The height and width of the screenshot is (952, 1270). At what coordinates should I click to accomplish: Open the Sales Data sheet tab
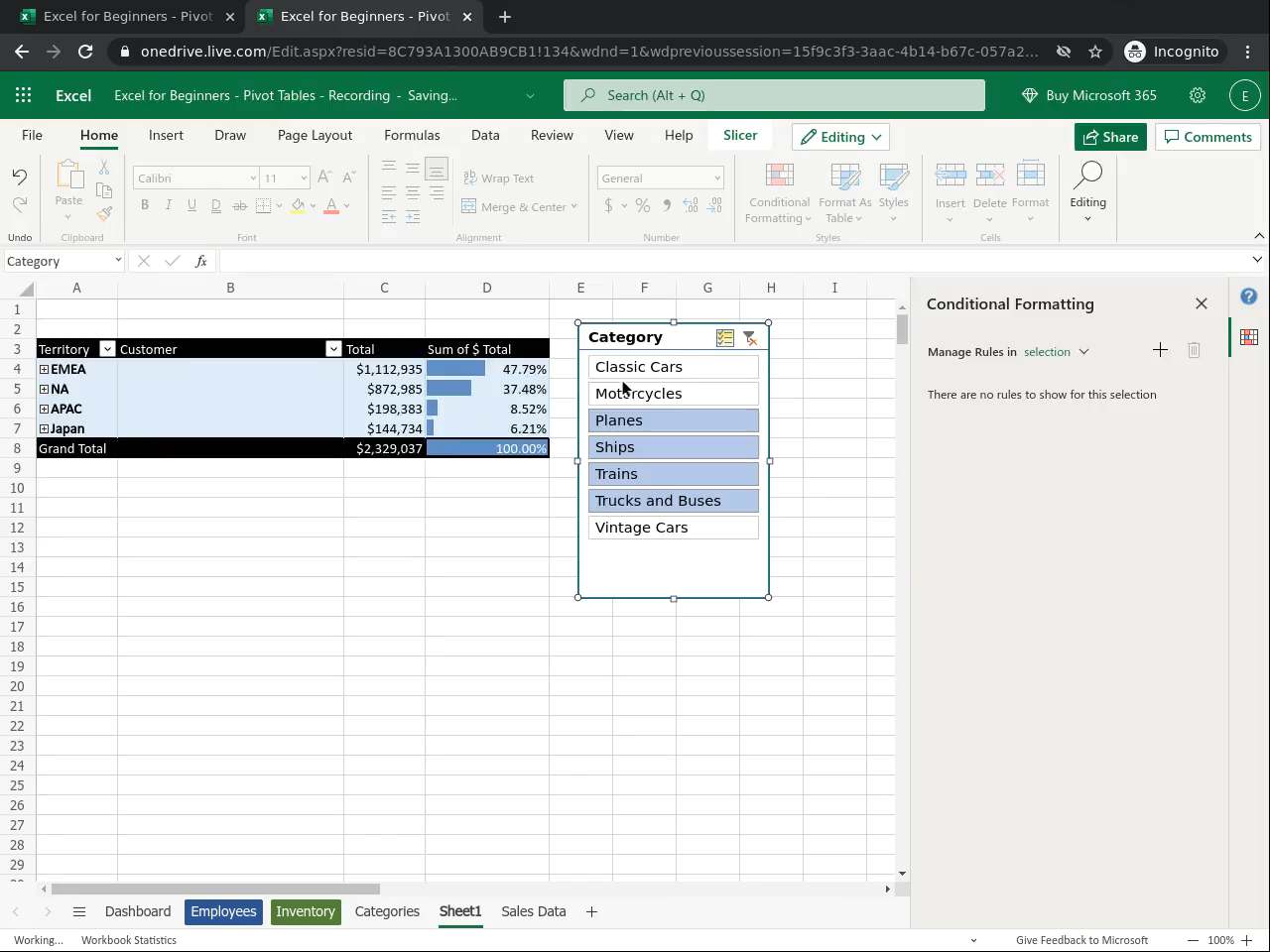[x=533, y=911]
